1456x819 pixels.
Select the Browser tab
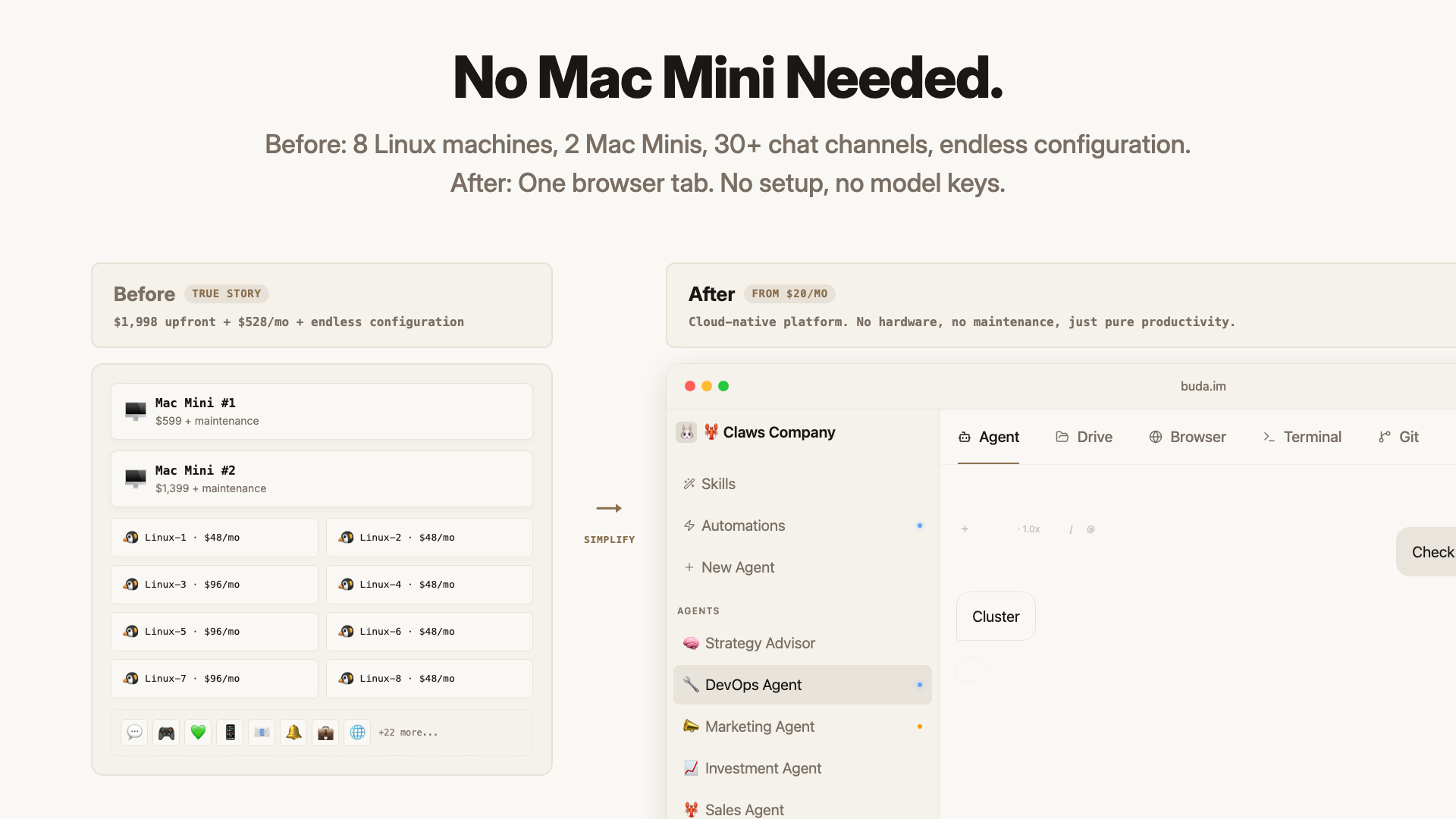1187,437
